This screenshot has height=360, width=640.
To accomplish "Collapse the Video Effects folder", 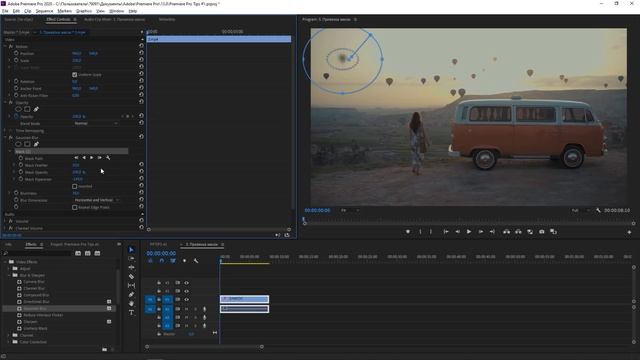I will tap(5, 262).
